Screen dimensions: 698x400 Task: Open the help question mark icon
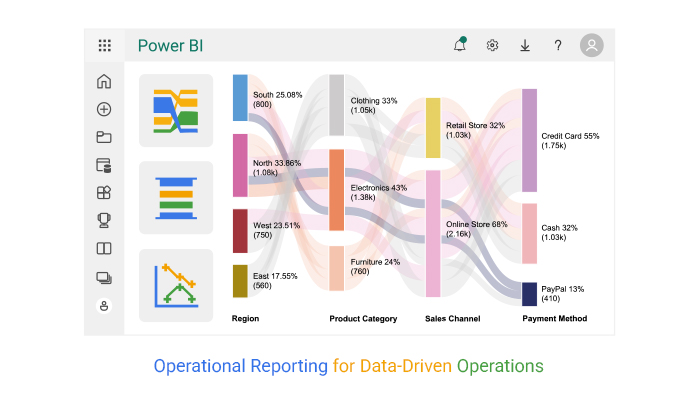tap(558, 46)
